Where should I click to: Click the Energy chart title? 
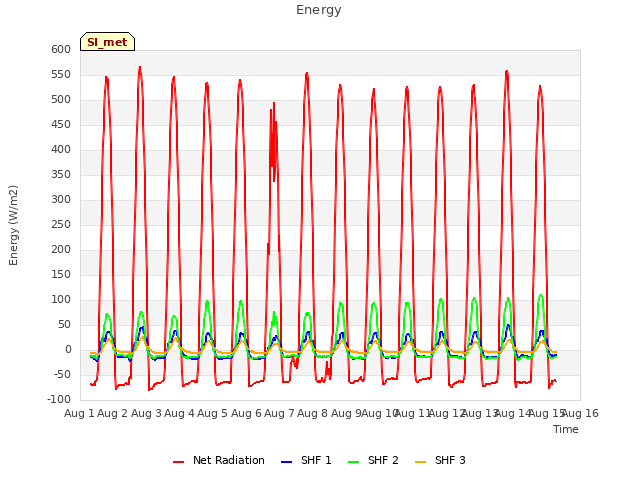point(319,10)
